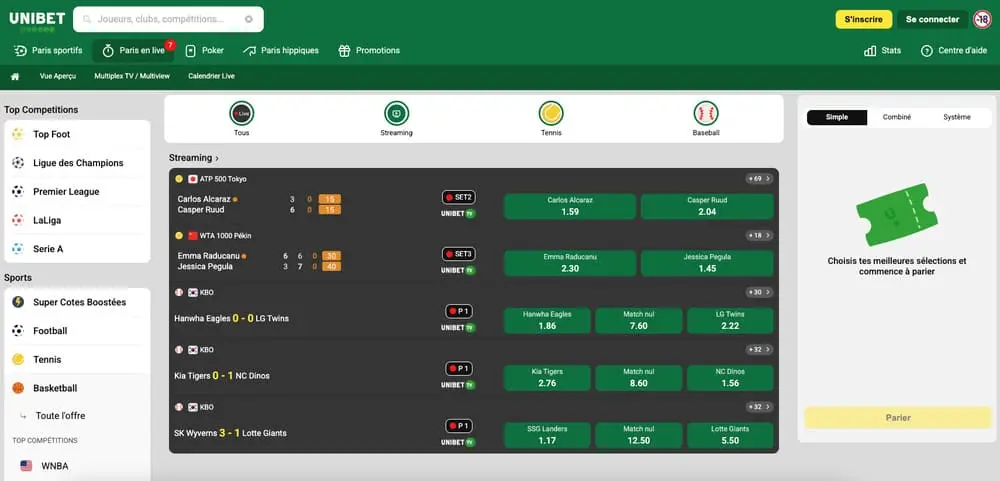Expand the +18 markets for WTA 1000 Pékin
This screenshot has width=1000, height=481.
point(759,235)
